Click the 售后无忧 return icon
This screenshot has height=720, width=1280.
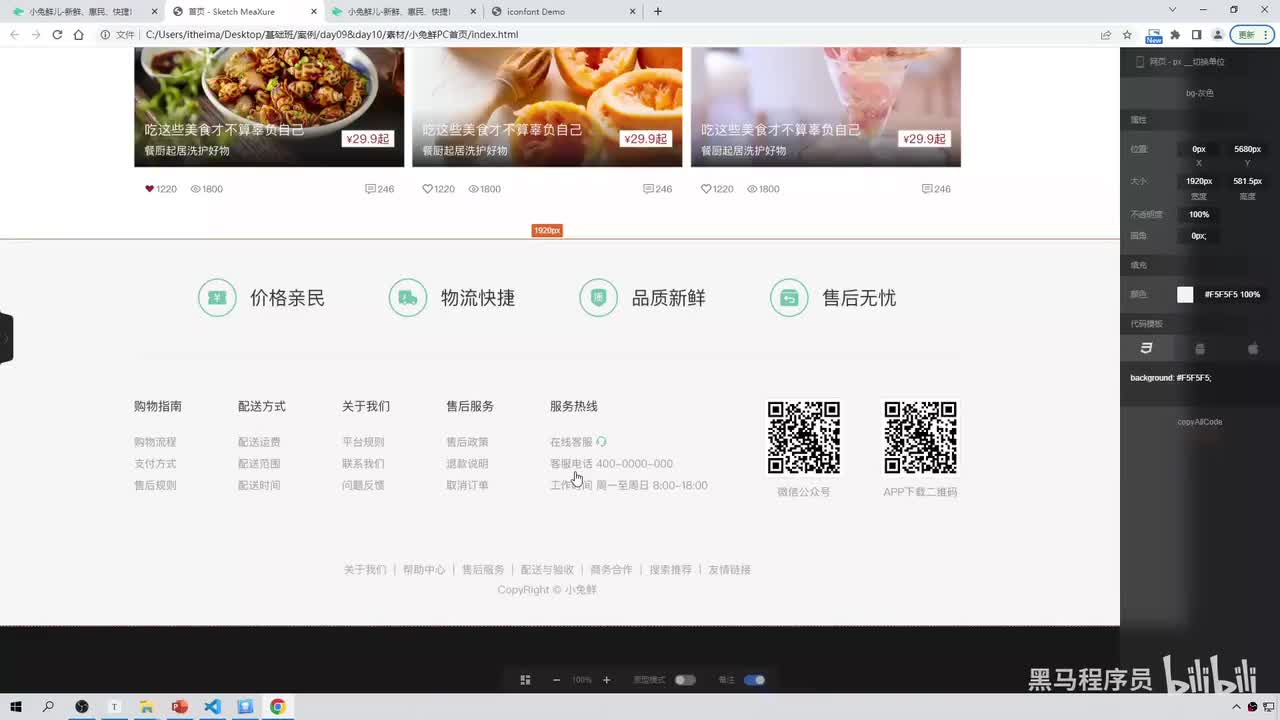(789, 298)
